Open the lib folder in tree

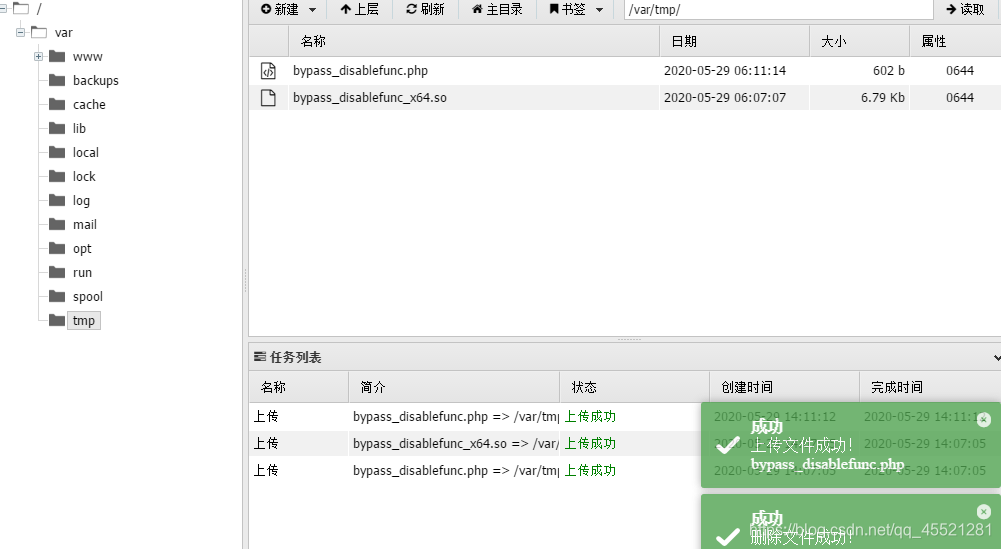click(79, 128)
